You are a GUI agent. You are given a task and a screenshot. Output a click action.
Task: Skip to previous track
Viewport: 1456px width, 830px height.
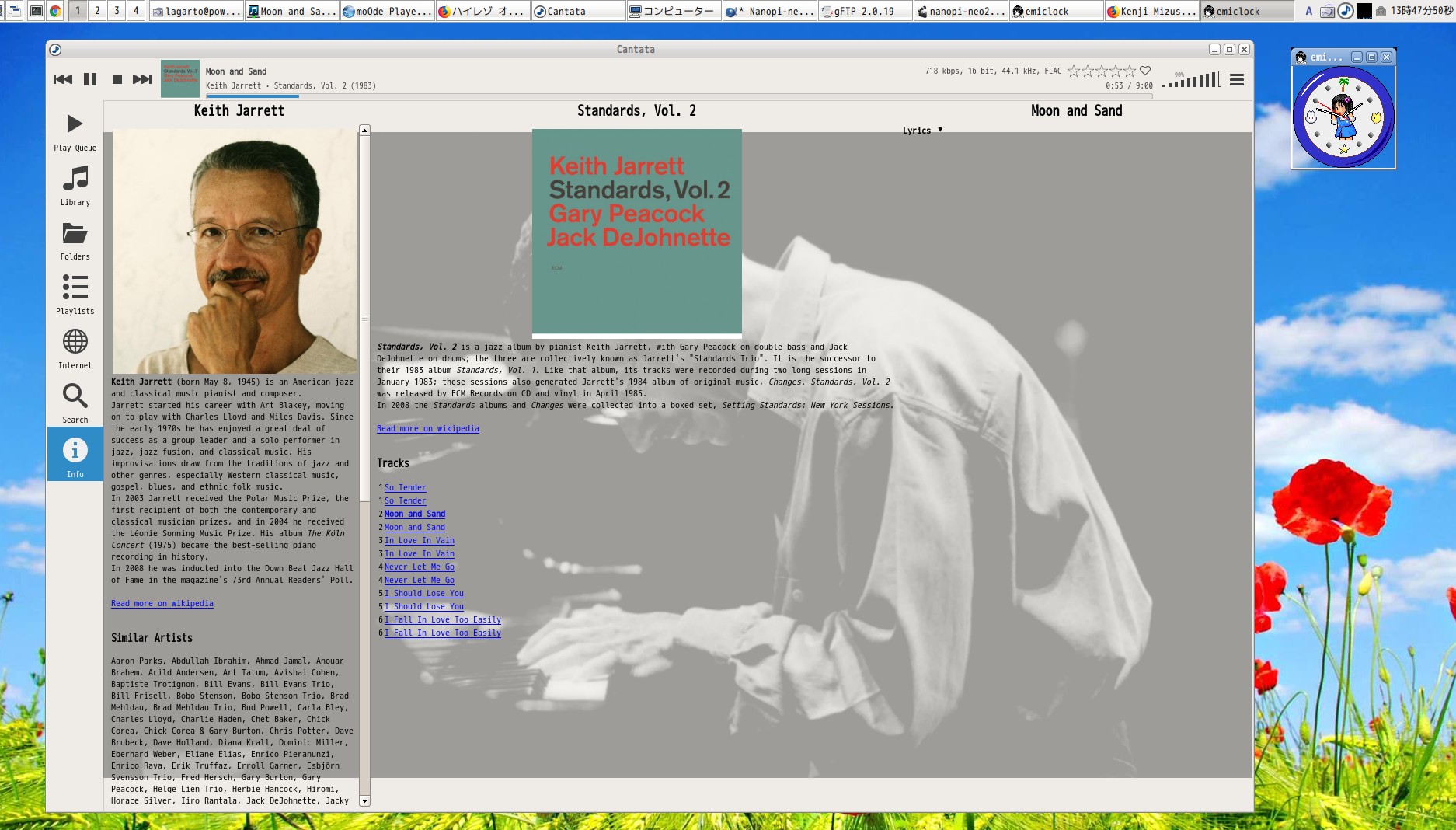63,79
